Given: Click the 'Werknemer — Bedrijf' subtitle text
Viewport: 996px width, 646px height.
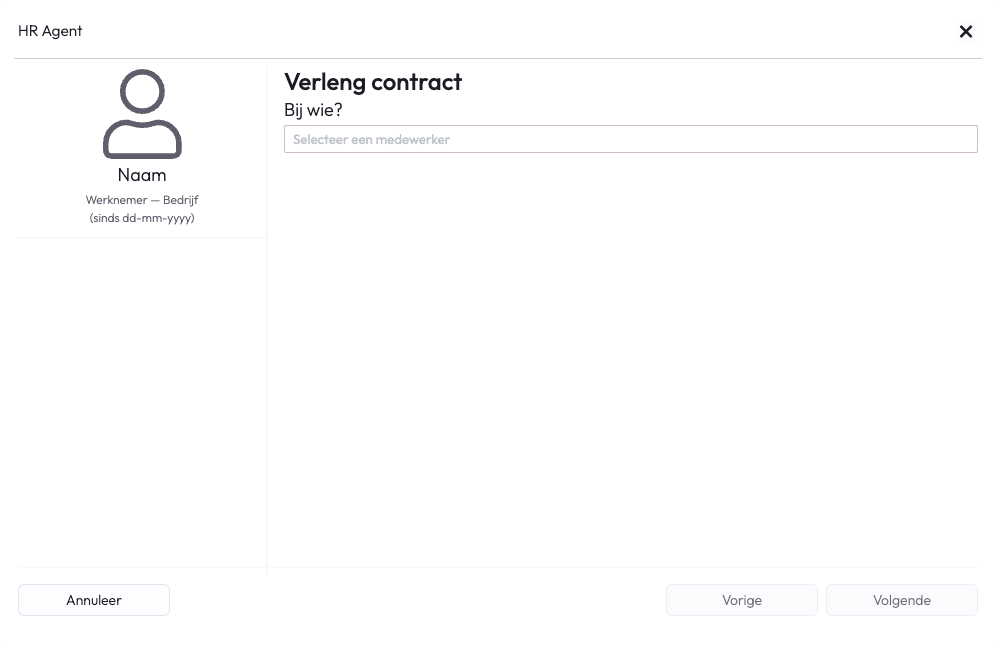Looking at the screenshot, I should coord(142,199).
